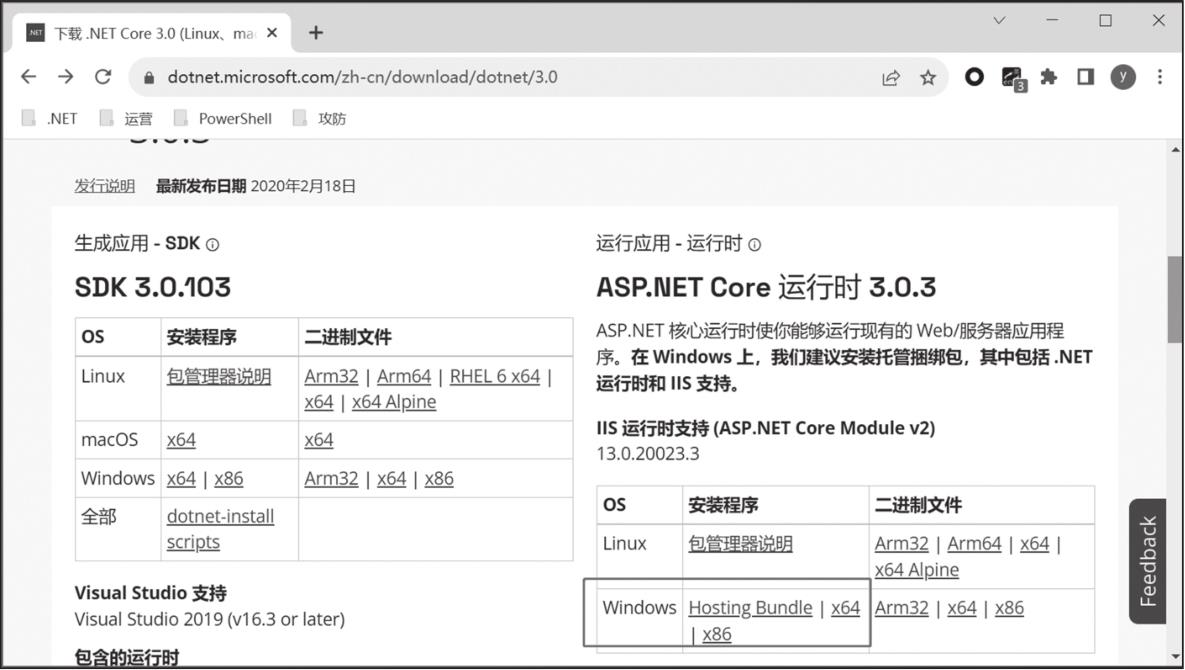The width and height of the screenshot is (1185, 670).
Task: Go back to the previous page
Action: (x=29, y=77)
